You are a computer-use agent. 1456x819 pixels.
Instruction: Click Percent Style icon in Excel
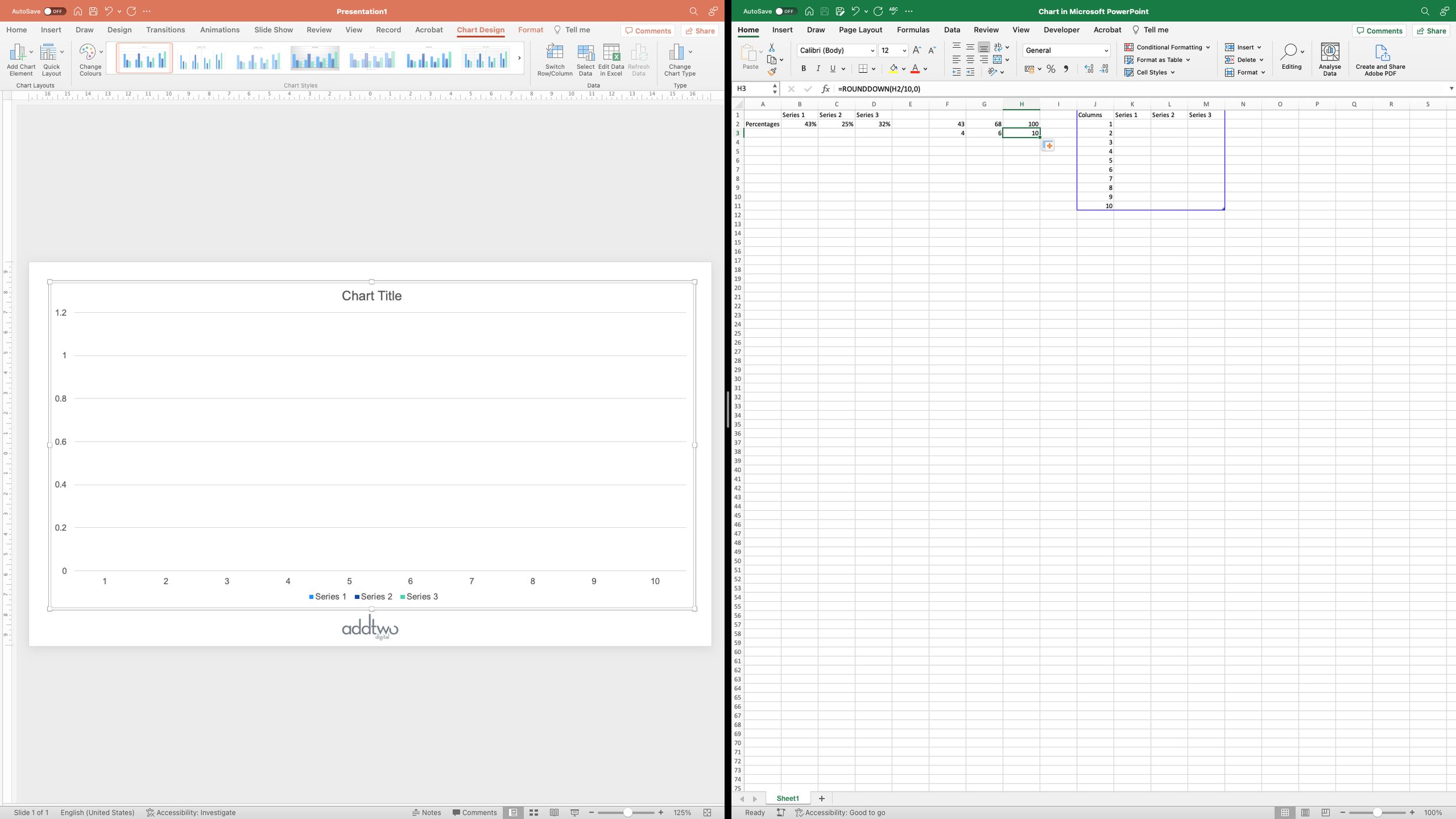(1051, 69)
